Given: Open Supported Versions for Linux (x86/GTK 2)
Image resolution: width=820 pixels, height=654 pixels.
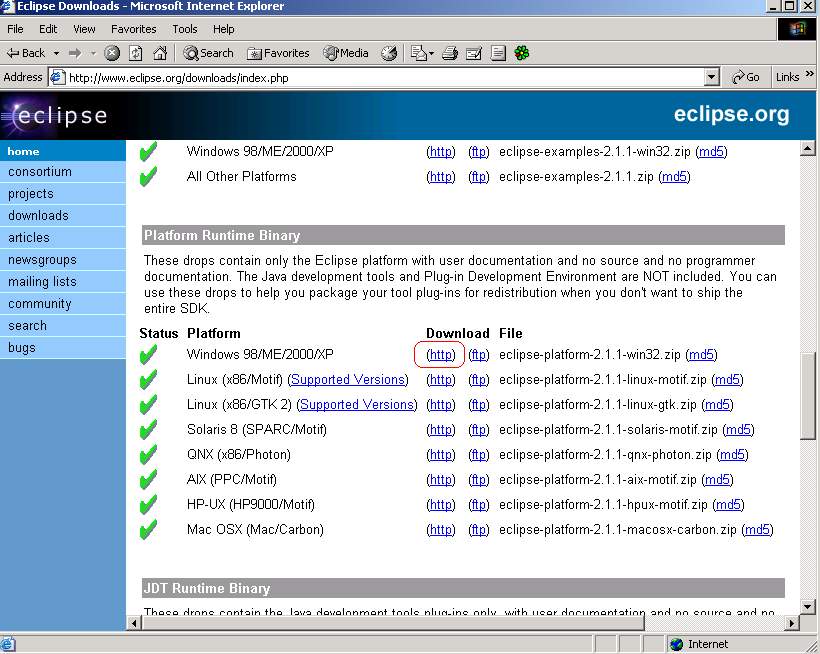Looking at the screenshot, I should (357, 405).
